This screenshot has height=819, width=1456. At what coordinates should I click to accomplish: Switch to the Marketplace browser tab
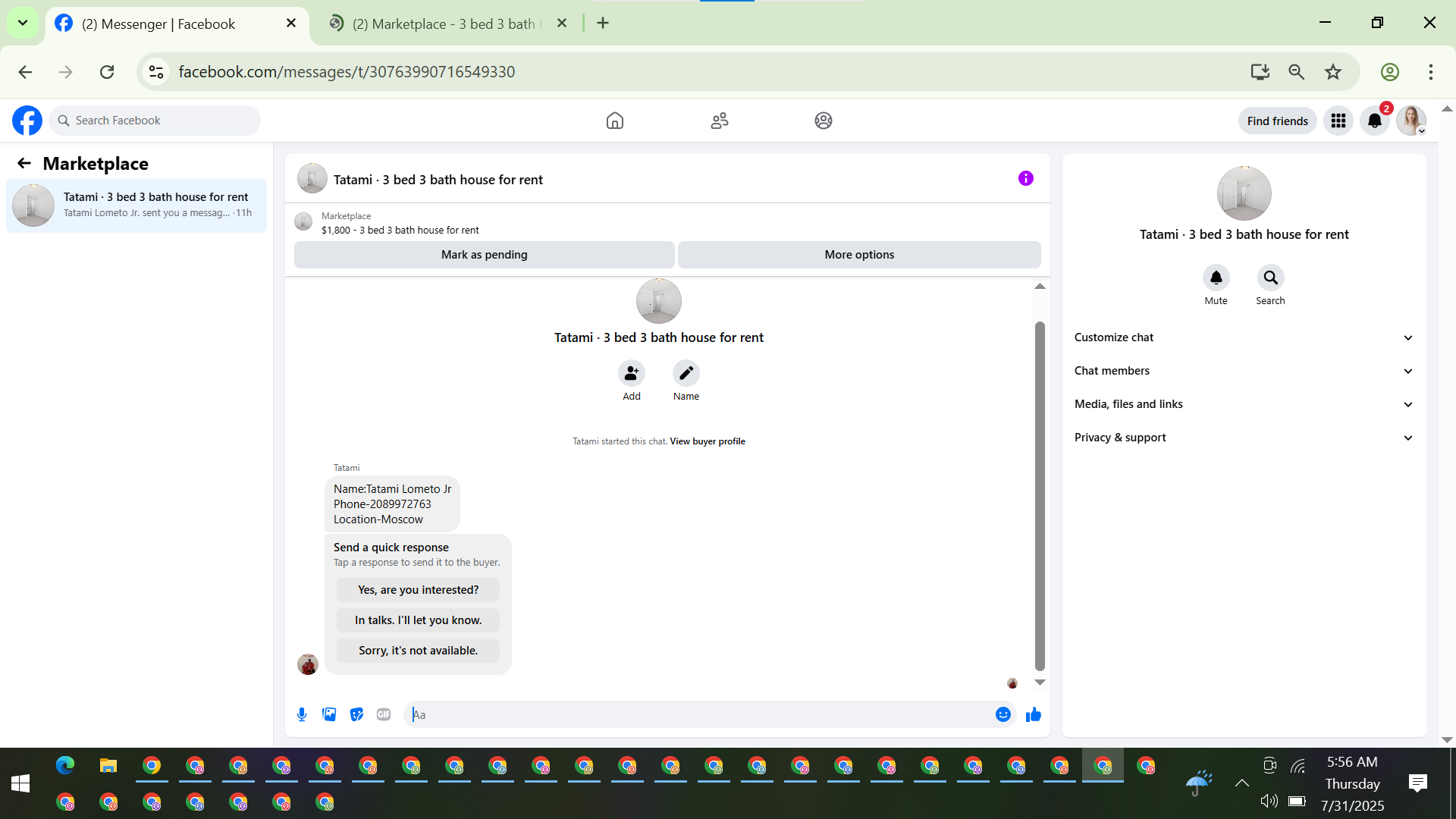coord(444,24)
